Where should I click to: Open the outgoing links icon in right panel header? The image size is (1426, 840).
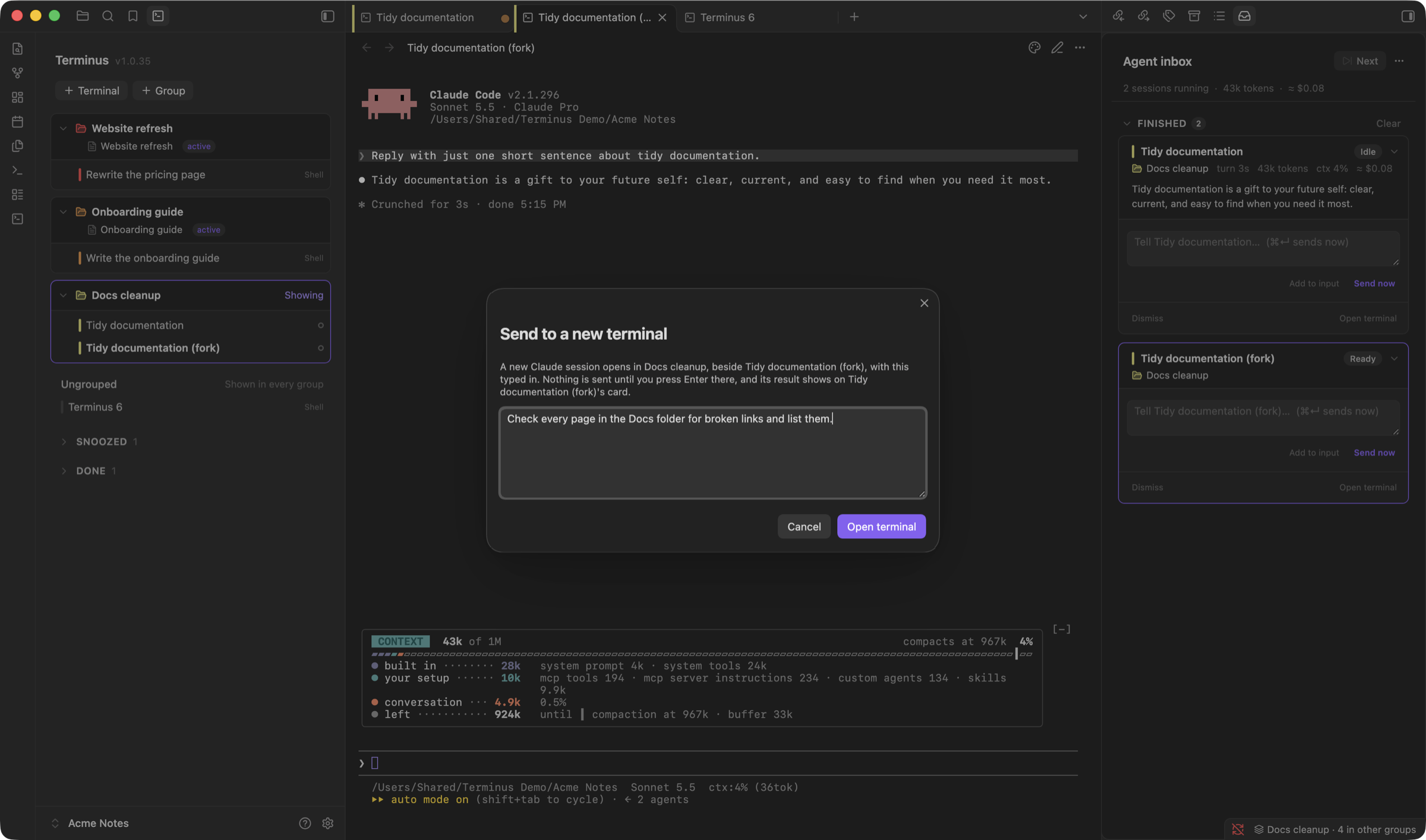pyautogui.click(x=1143, y=16)
